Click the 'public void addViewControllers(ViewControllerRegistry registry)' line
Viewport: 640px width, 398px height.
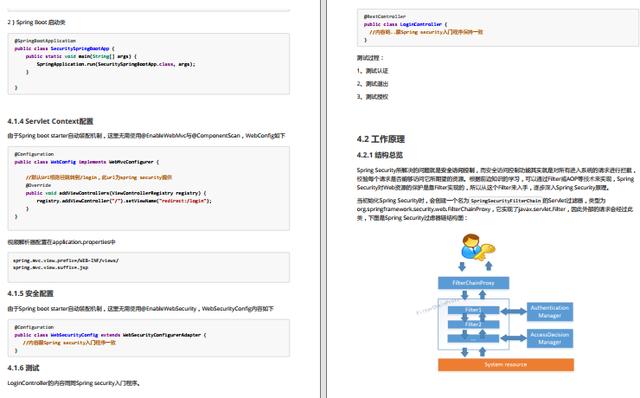pyautogui.click(x=116, y=193)
